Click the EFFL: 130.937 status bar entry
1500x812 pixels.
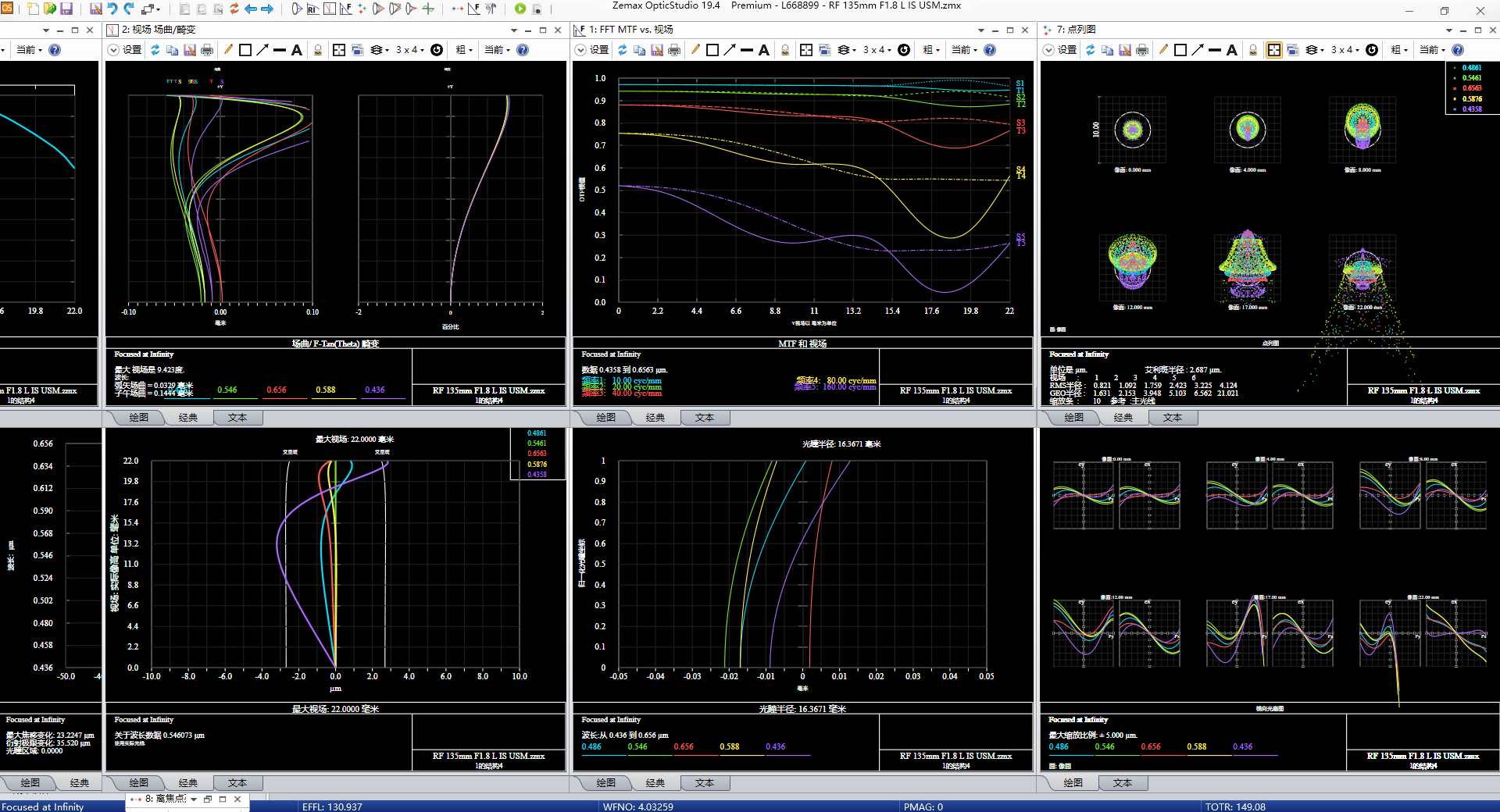tap(332, 807)
